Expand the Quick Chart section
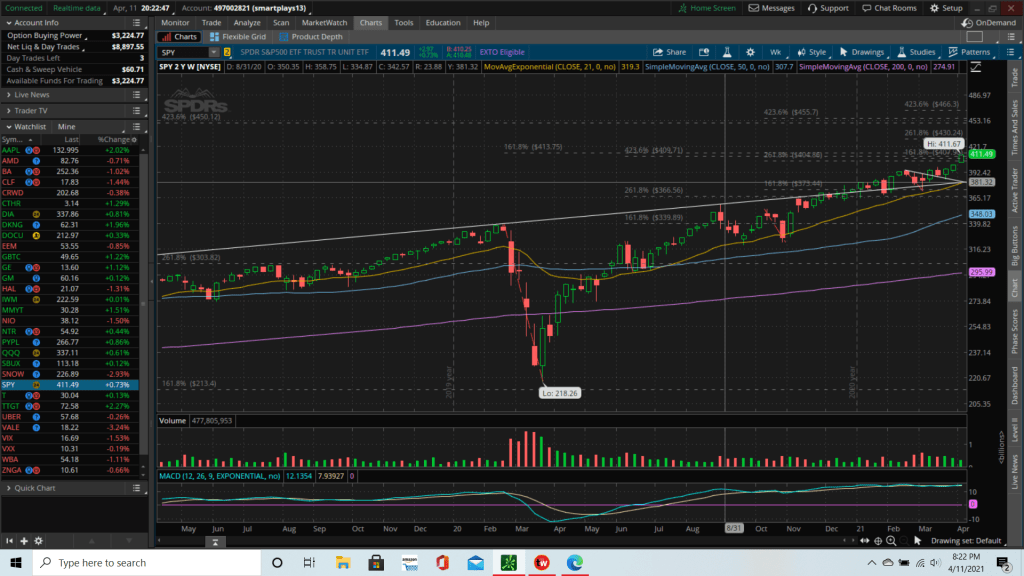 pyautogui.click(x=9, y=488)
